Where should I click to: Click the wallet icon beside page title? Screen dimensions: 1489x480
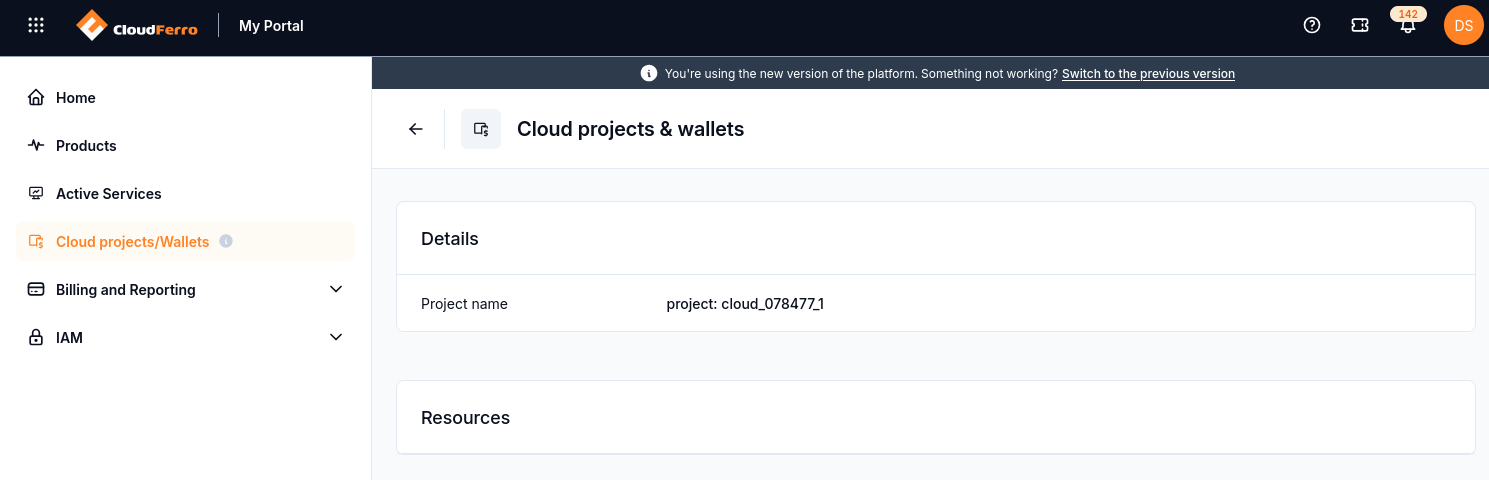(481, 129)
